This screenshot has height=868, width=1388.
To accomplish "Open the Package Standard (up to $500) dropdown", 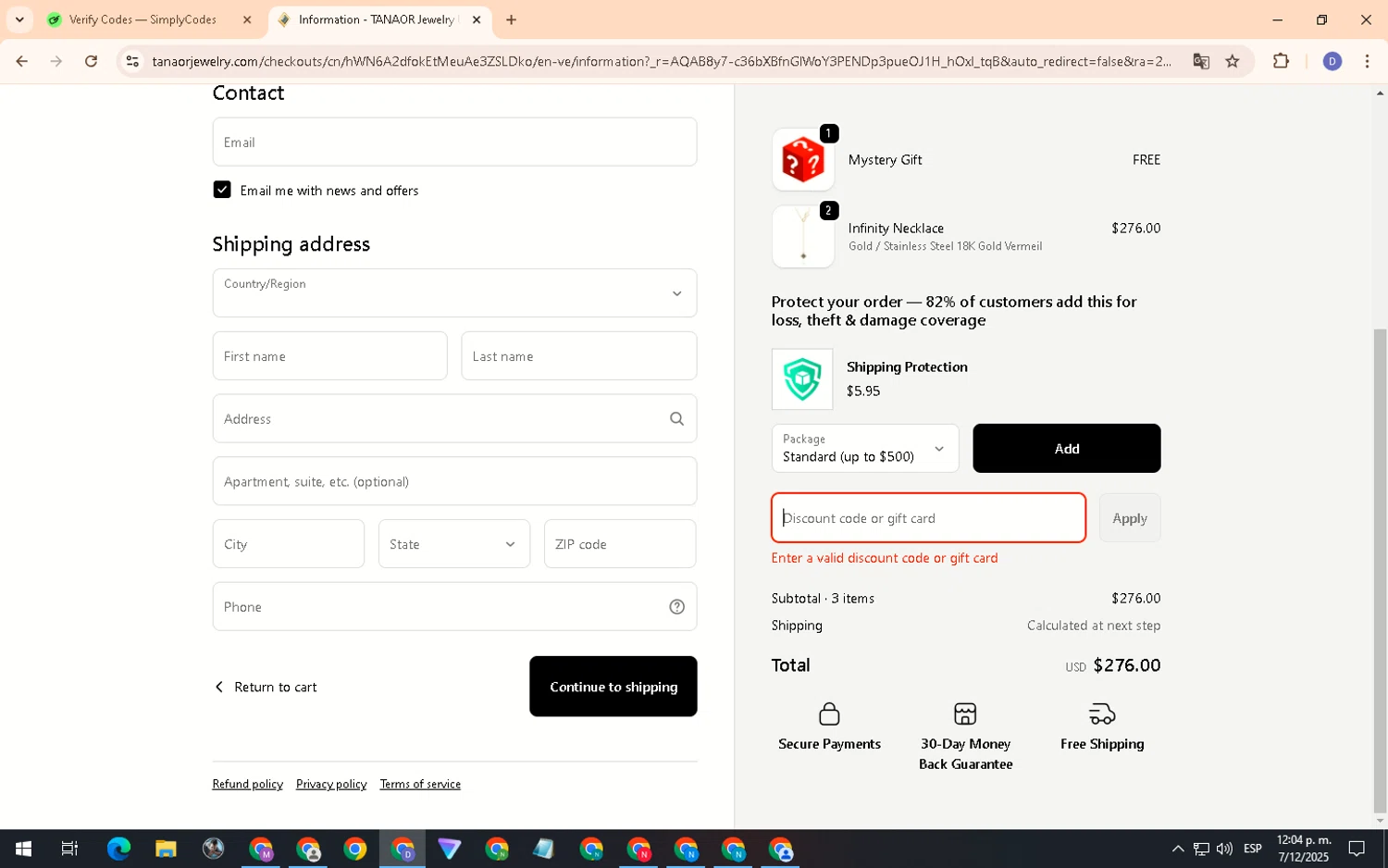I will tap(865, 448).
